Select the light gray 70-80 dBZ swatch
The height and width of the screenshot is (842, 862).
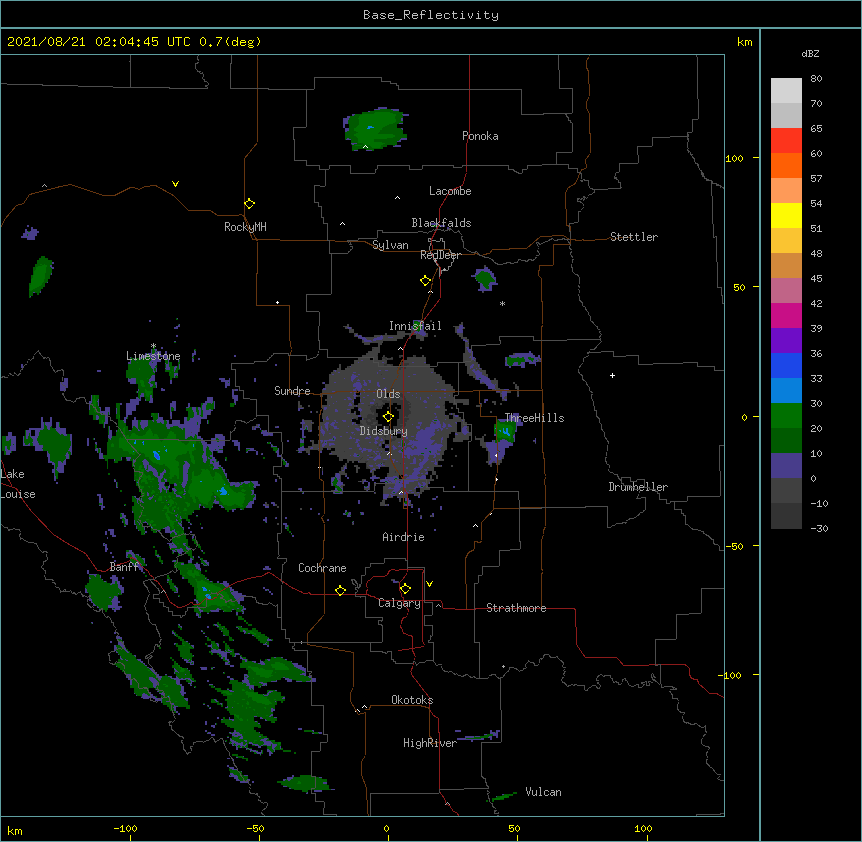[786, 91]
